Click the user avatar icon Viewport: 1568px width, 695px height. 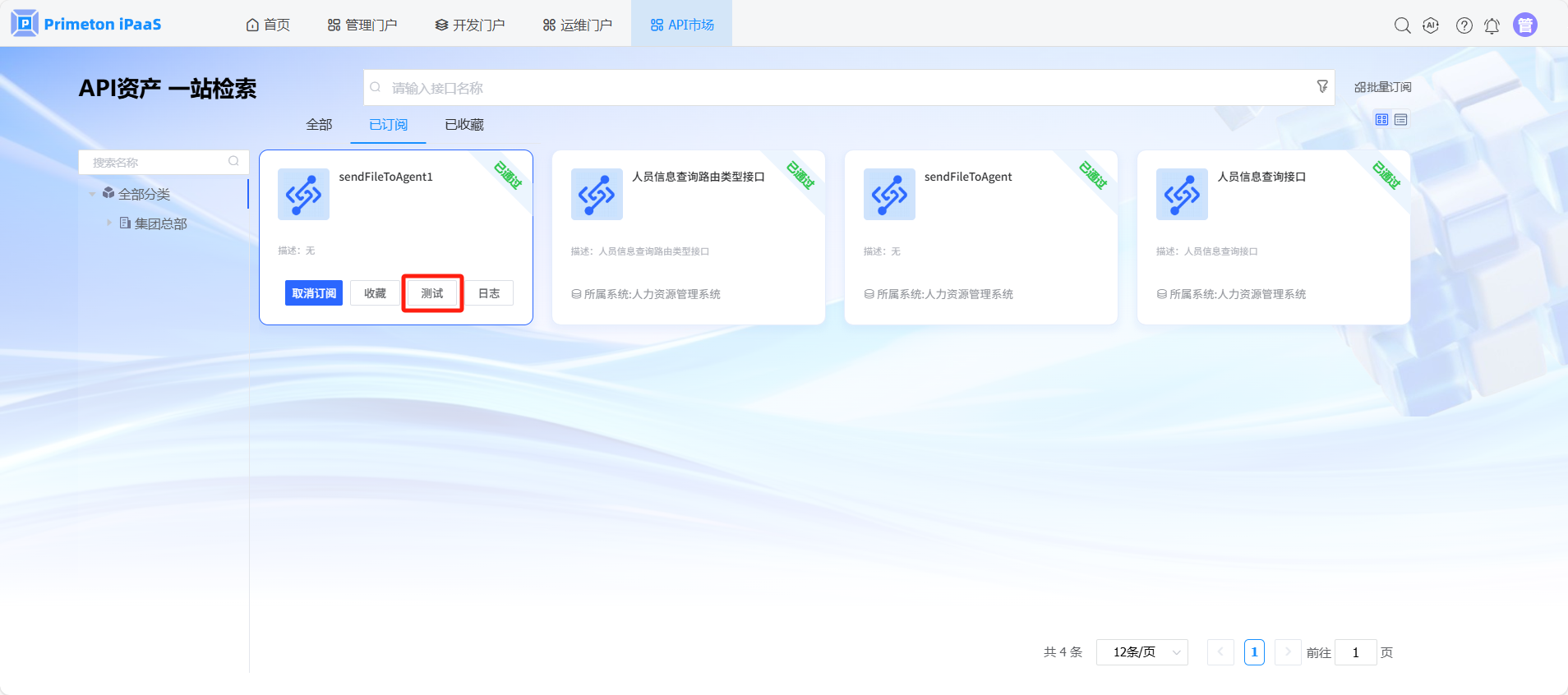click(x=1524, y=25)
